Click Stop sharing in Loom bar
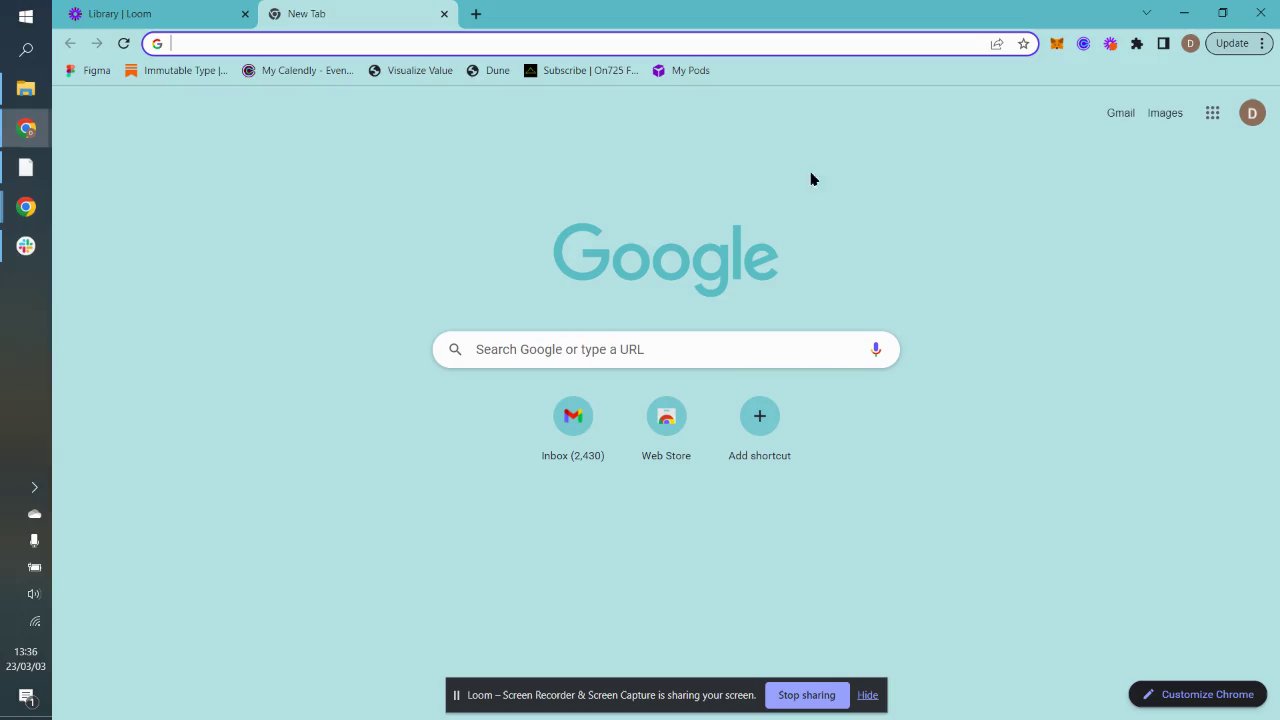The height and width of the screenshot is (720, 1280). point(806,695)
